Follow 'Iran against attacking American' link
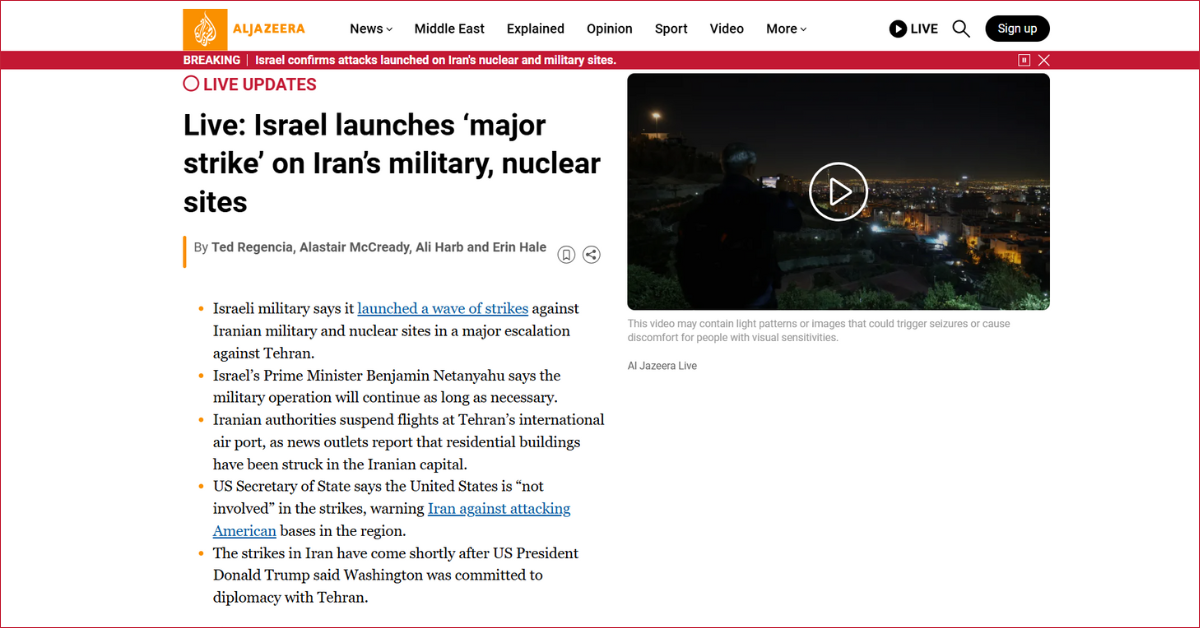 392,520
